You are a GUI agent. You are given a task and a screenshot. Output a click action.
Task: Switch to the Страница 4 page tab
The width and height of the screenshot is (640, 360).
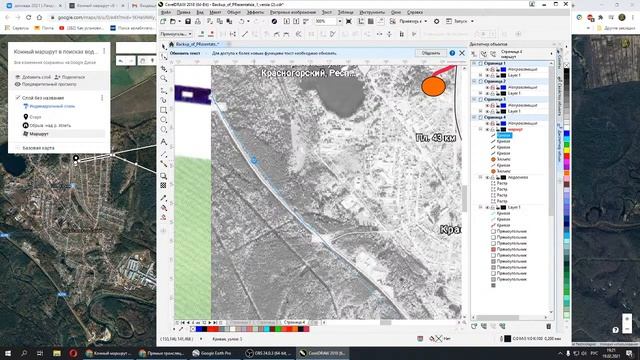294,322
